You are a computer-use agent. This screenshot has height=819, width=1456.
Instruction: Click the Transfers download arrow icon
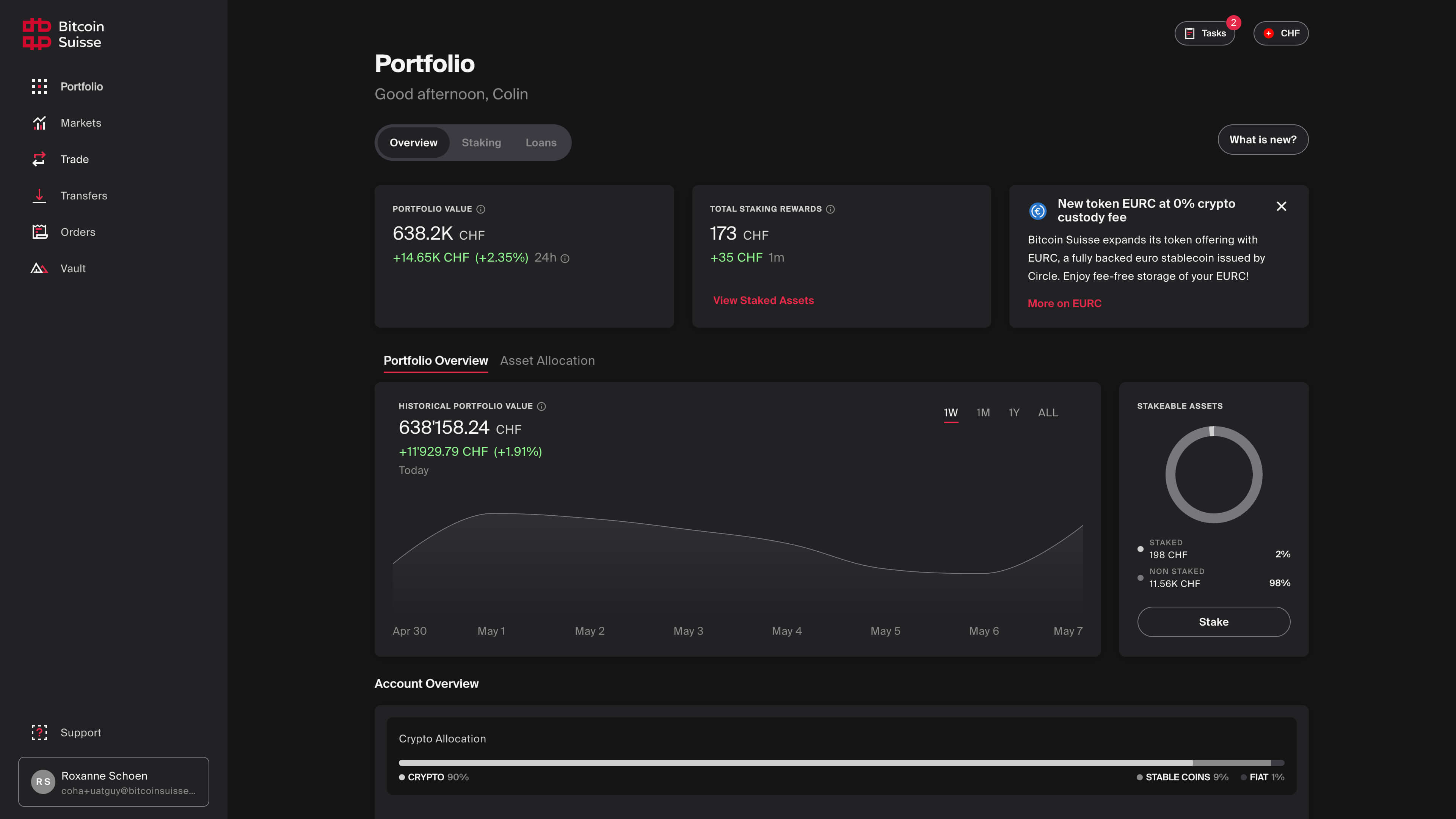(39, 196)
